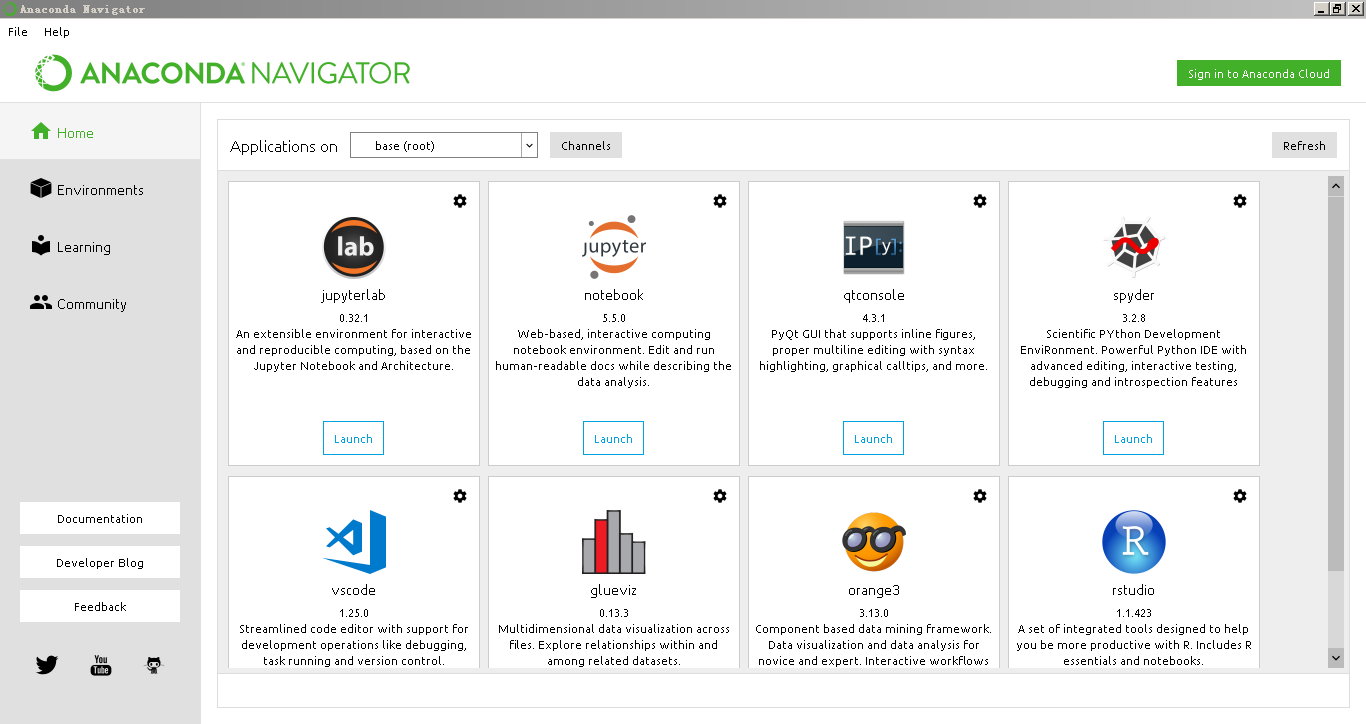This screenshot has width=1366, height=724.
Task: Refresh the applications list
Action: 1304,145
